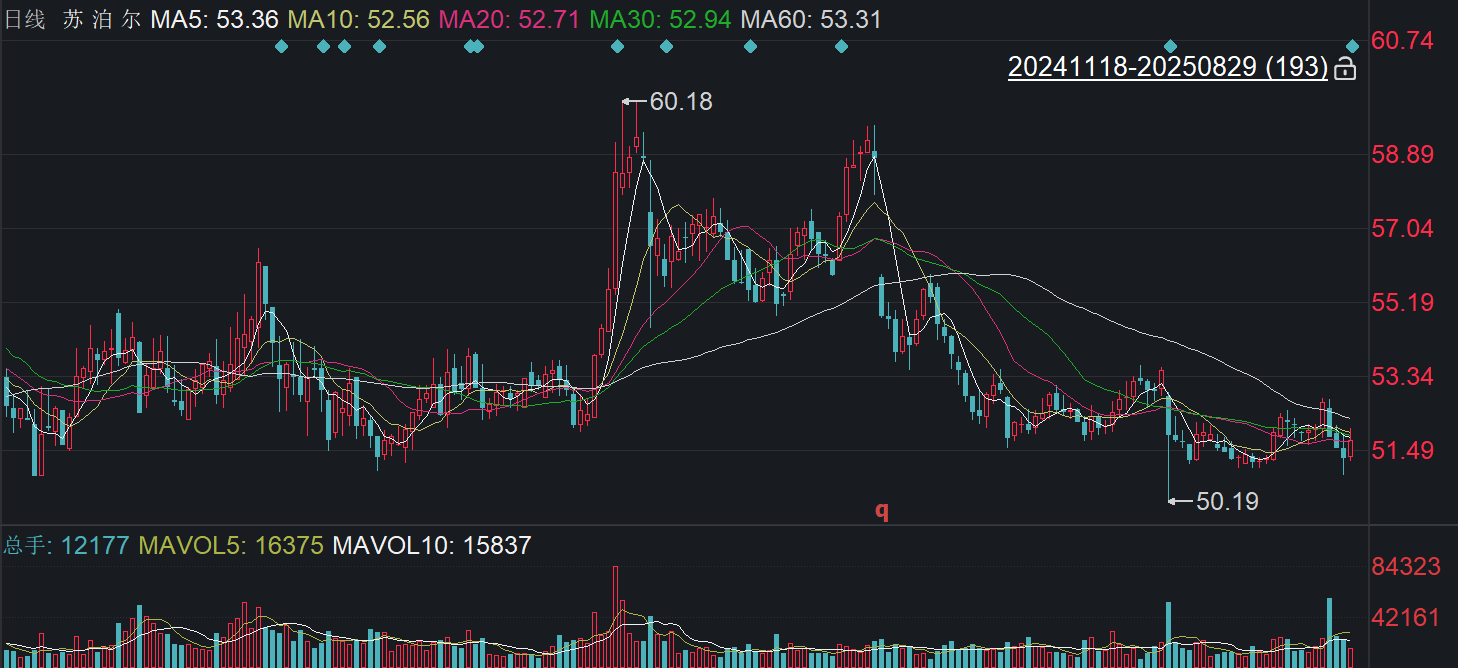Select the MA20: 52.71 indicator label
Image resolution: width=1458 pixels, height=668 pixels.
click(x=509, y=19)
